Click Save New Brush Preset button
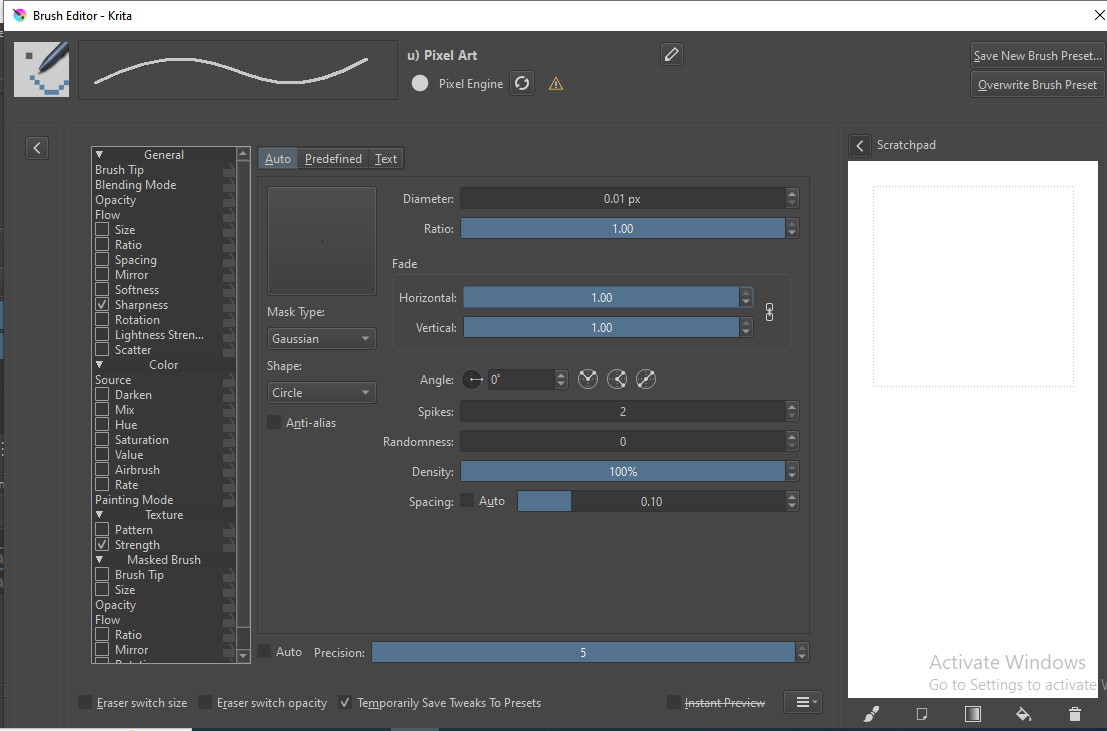This screenshot has height=731, width=1107. [x=1037, y=56]
